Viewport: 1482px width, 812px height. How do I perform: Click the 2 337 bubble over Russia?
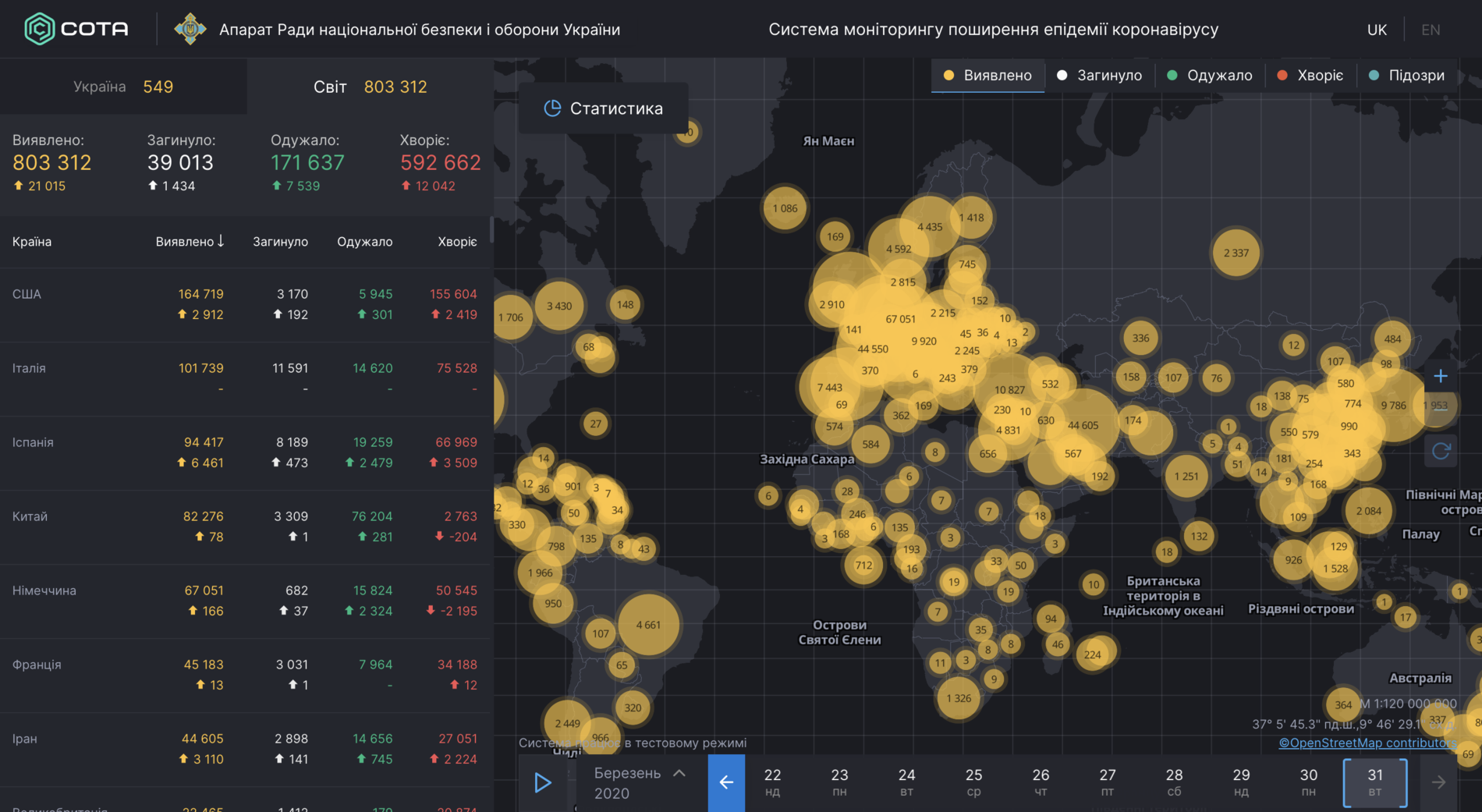[x=1236, y=253]
